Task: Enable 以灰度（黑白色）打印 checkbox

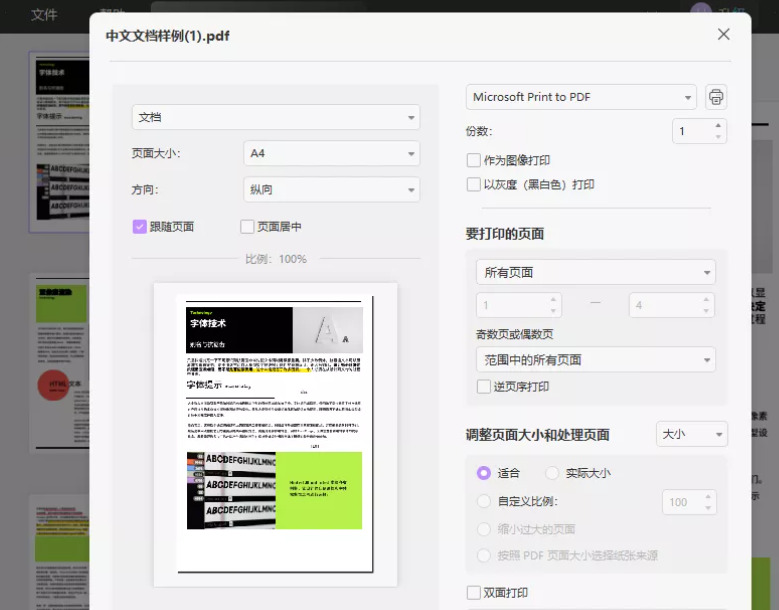Action: 474,184
